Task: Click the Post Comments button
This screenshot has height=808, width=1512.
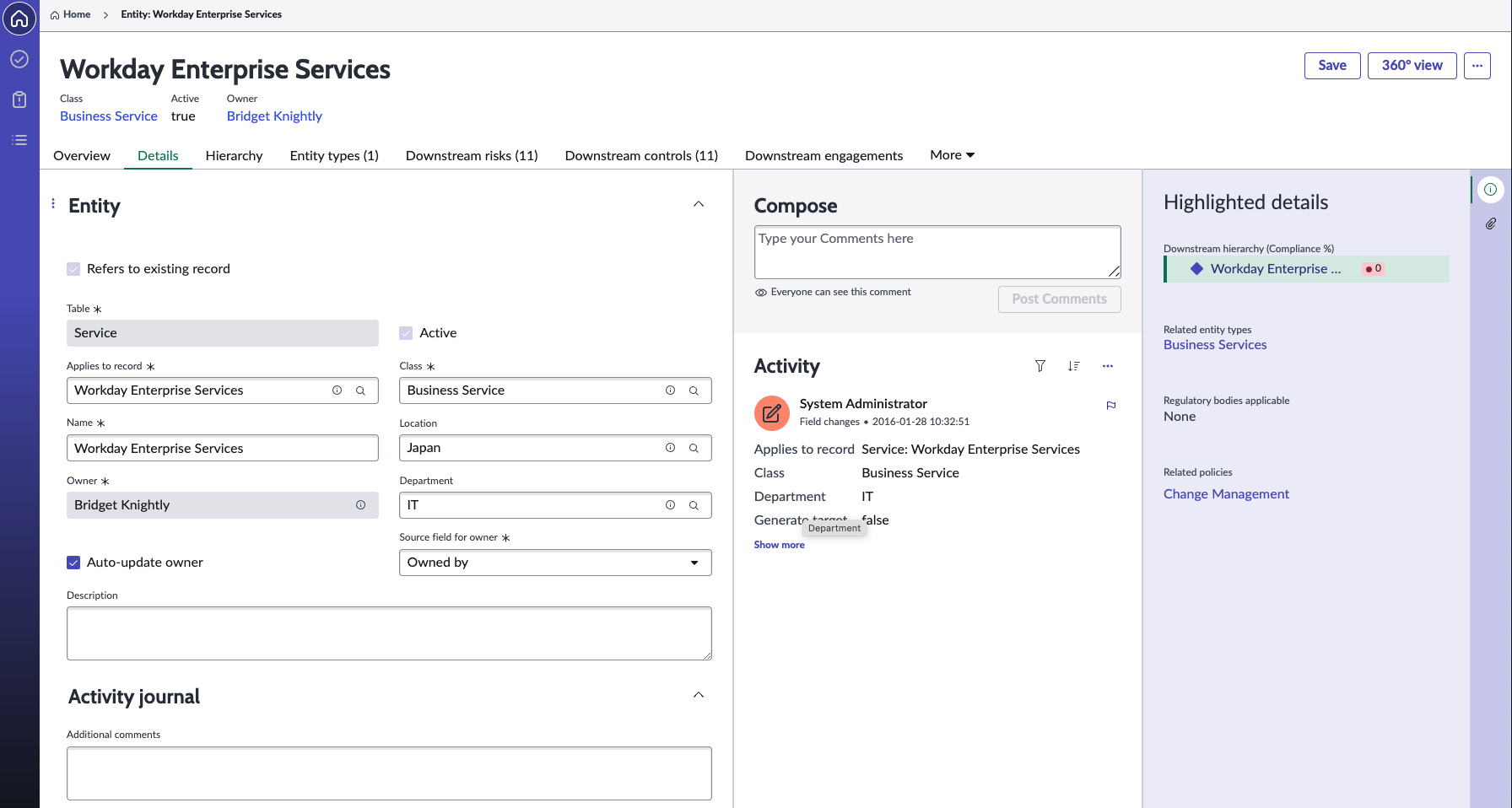Action: point(1060,299)
